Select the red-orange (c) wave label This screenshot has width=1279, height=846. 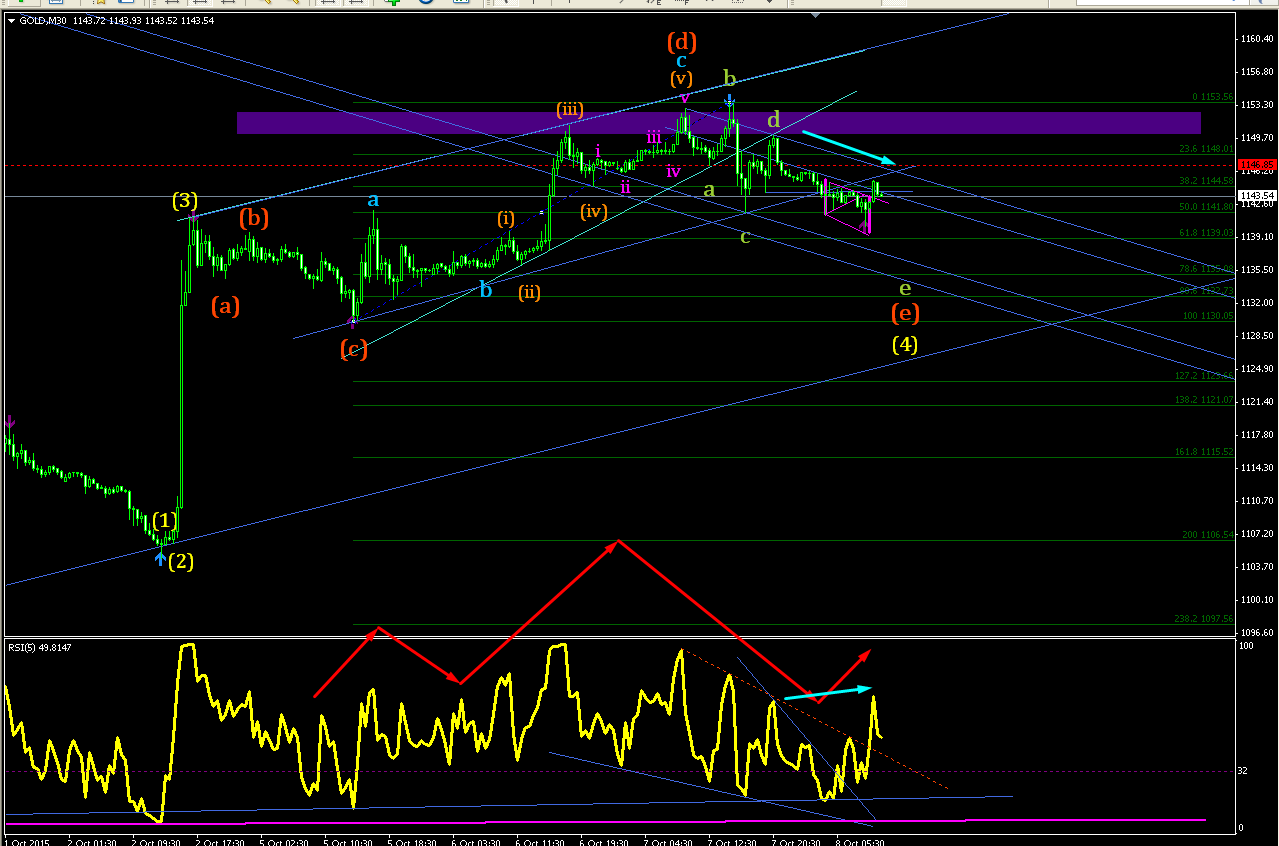[x=354, y=349]
